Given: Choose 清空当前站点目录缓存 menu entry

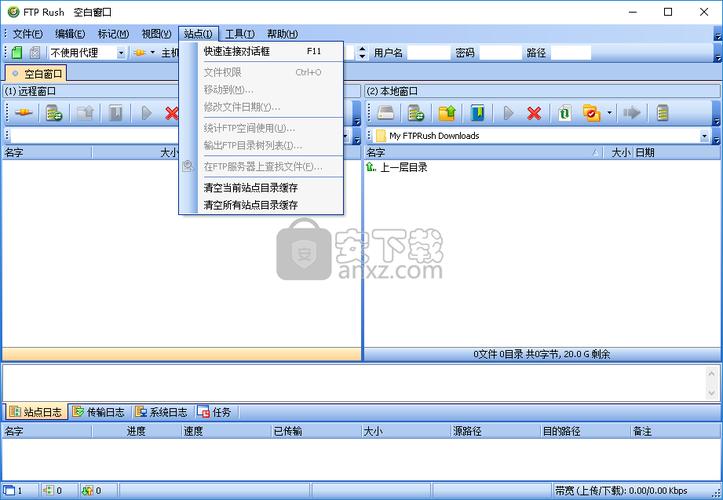Looking at the screenshot, I should (x=271, y=187).
